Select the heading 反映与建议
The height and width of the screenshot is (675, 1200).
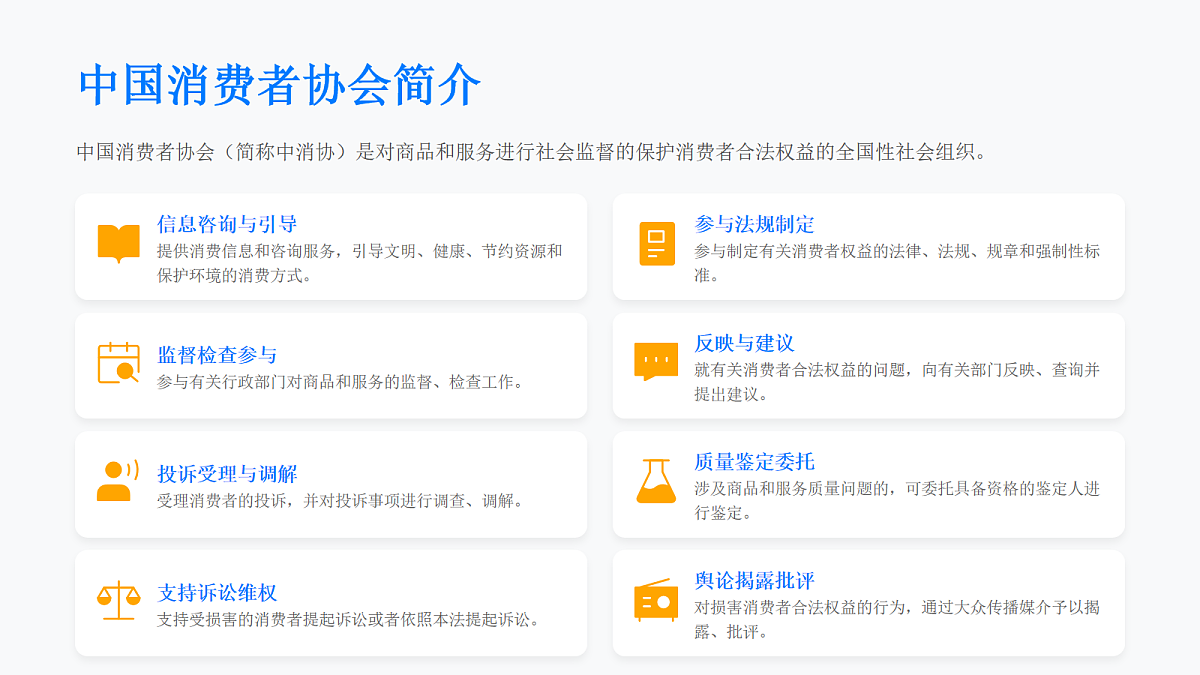coord(745,343)
